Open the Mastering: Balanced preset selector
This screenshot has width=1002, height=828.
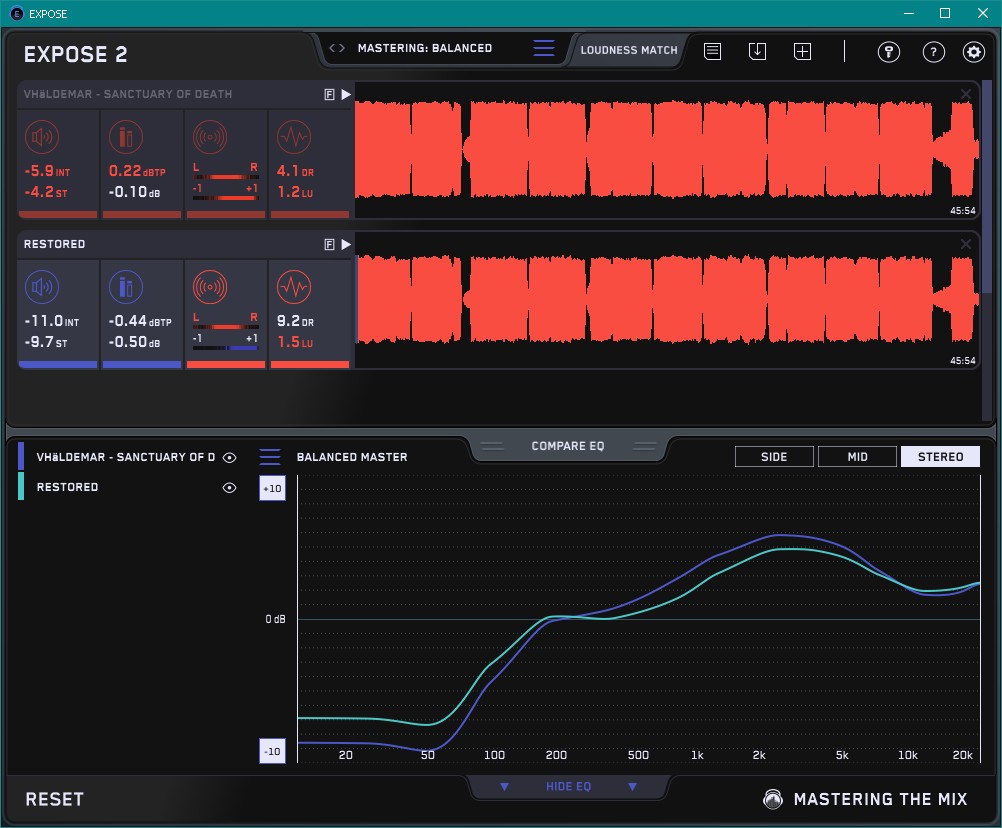[x=424, y=48]
